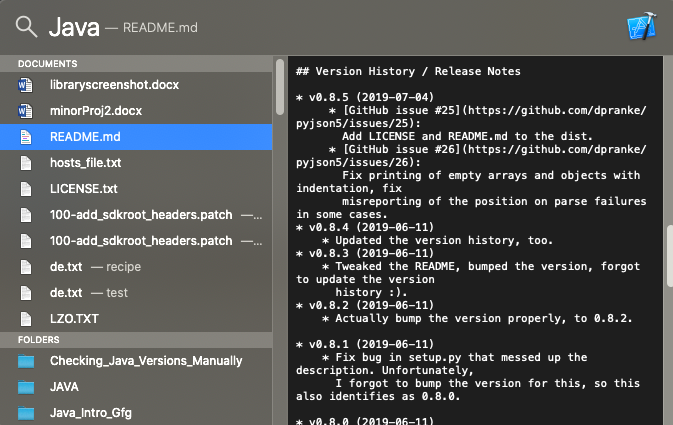This screenshot has width=673, height=425.
Task: Click the results list scrollbar thumb
Action: (280, 87)
